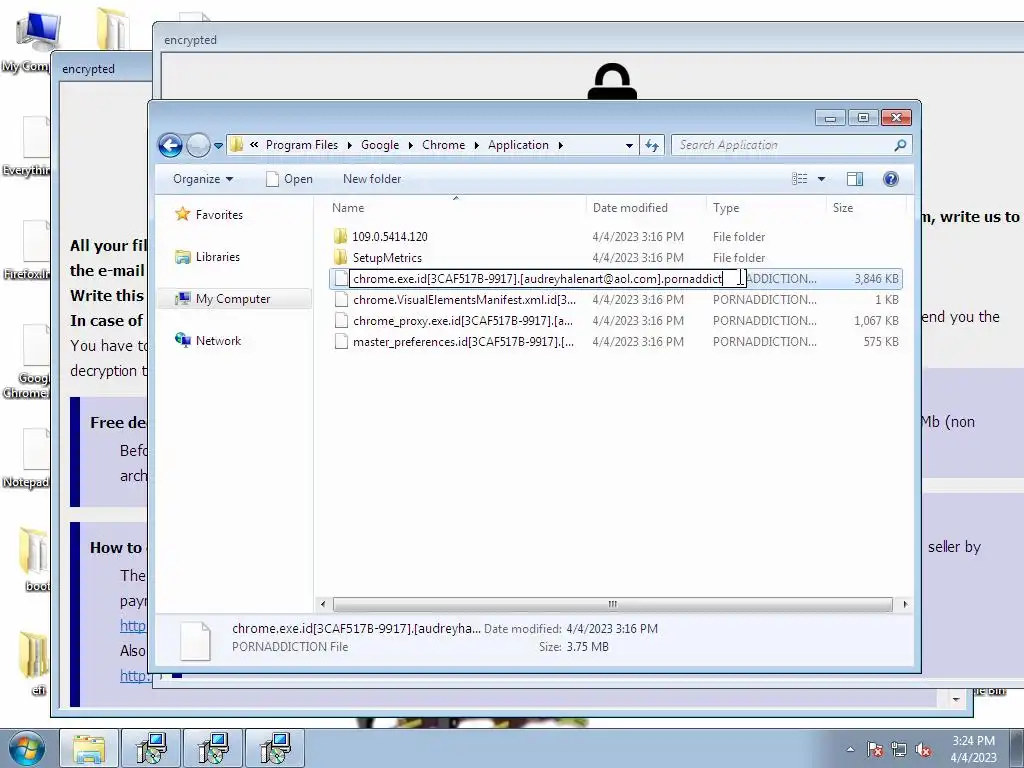
Task: Select Network in navigation pane
Action: coord(208,340)
